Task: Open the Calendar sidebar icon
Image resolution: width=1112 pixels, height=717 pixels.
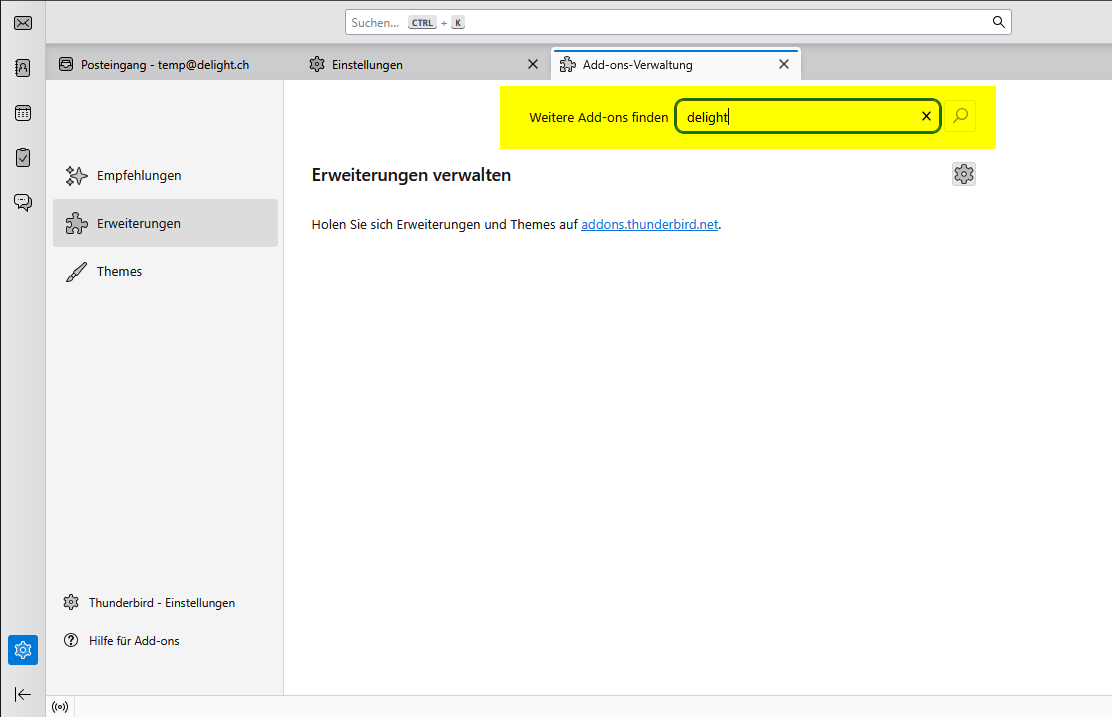Action: (22, 112)
